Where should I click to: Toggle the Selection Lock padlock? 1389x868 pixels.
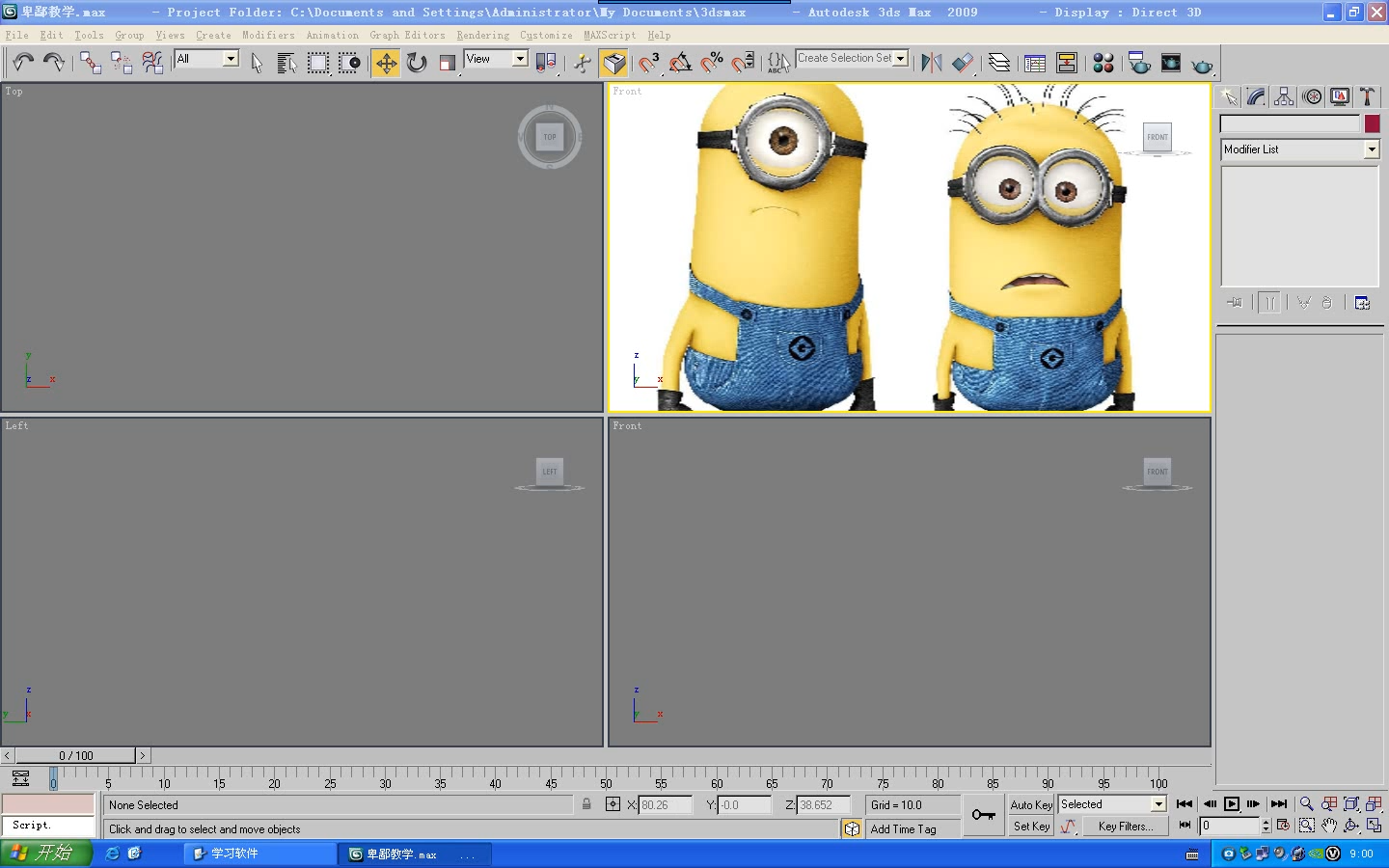click(586, 803)
